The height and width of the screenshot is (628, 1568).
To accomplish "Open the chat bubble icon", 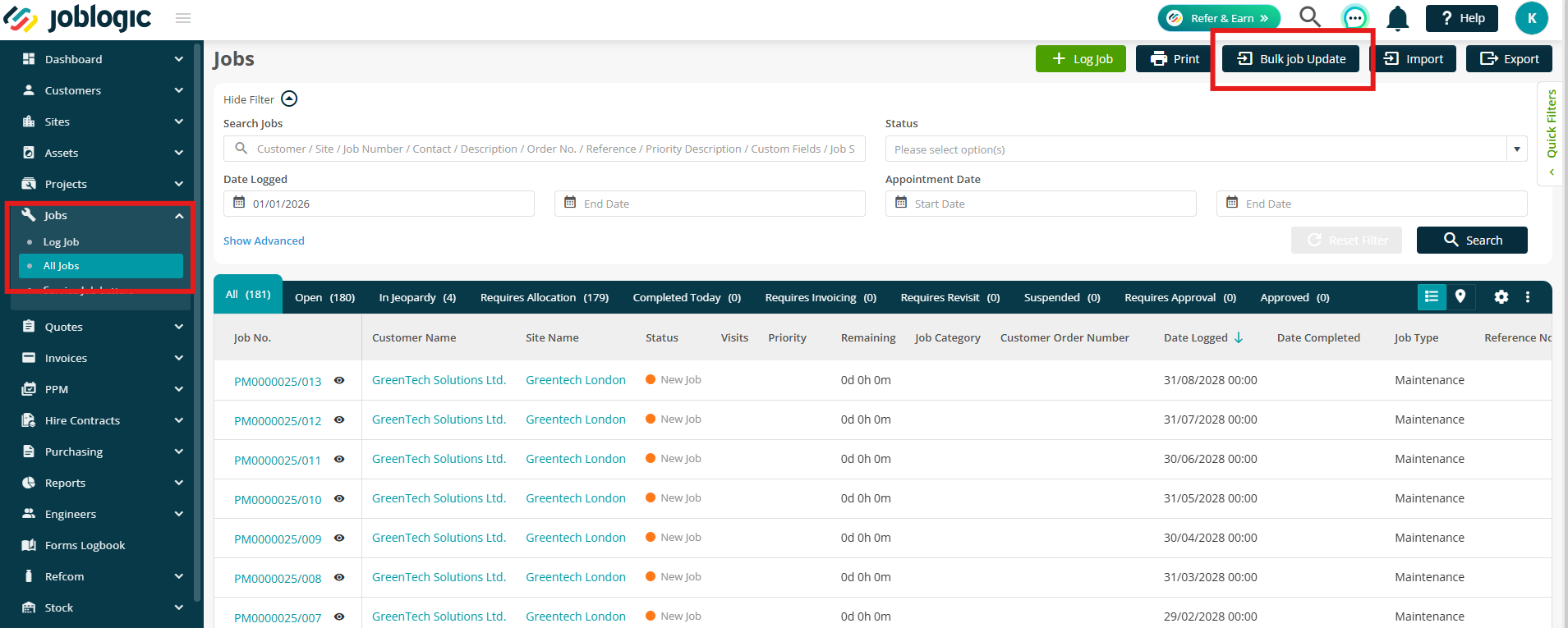I will coord(1354,18).
